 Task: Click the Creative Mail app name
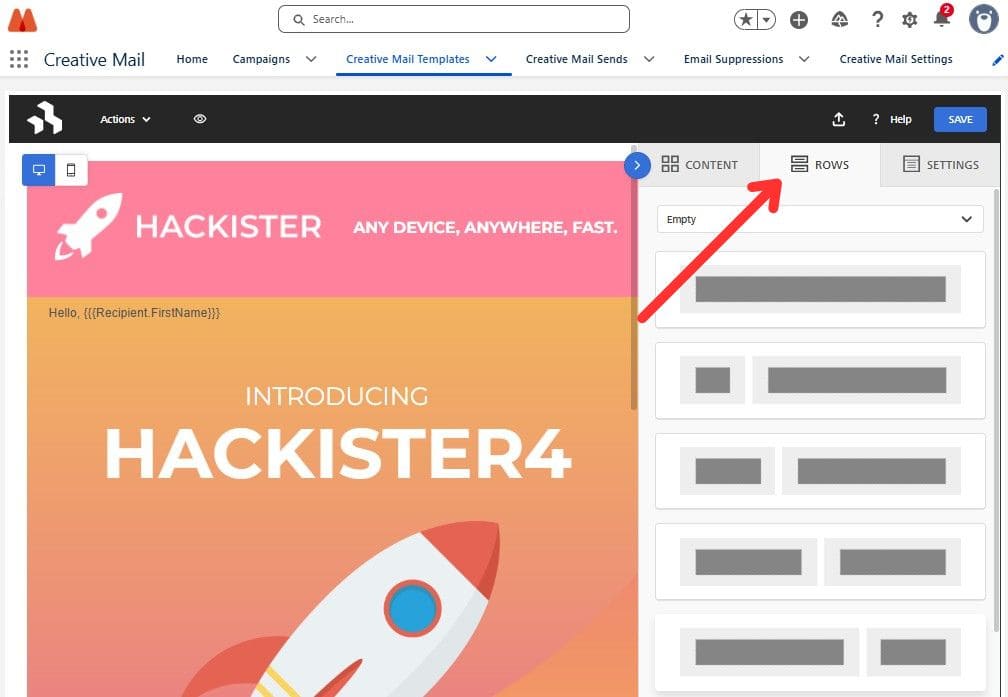(94, 59)
